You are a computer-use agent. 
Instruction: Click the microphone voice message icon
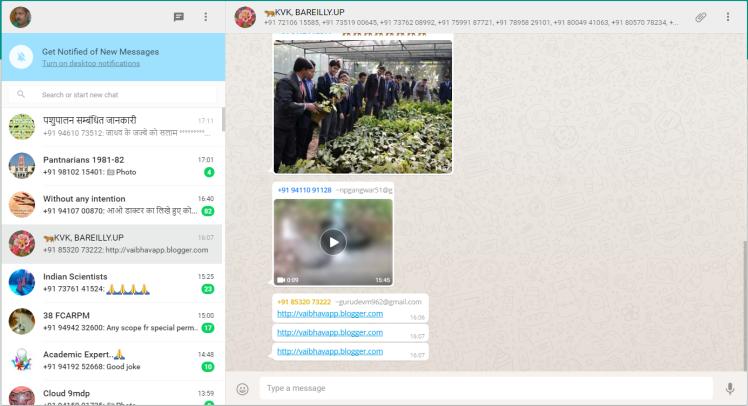click(730, 388)
